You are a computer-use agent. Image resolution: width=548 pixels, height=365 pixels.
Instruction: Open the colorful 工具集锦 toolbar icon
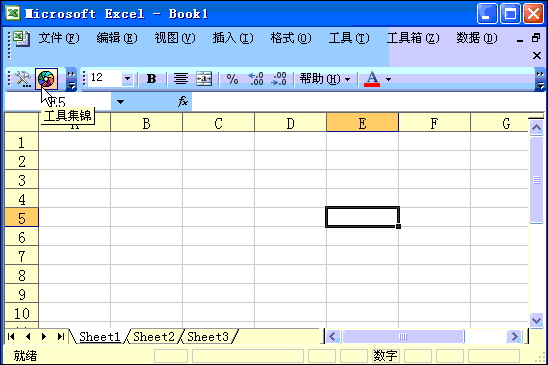46,79
